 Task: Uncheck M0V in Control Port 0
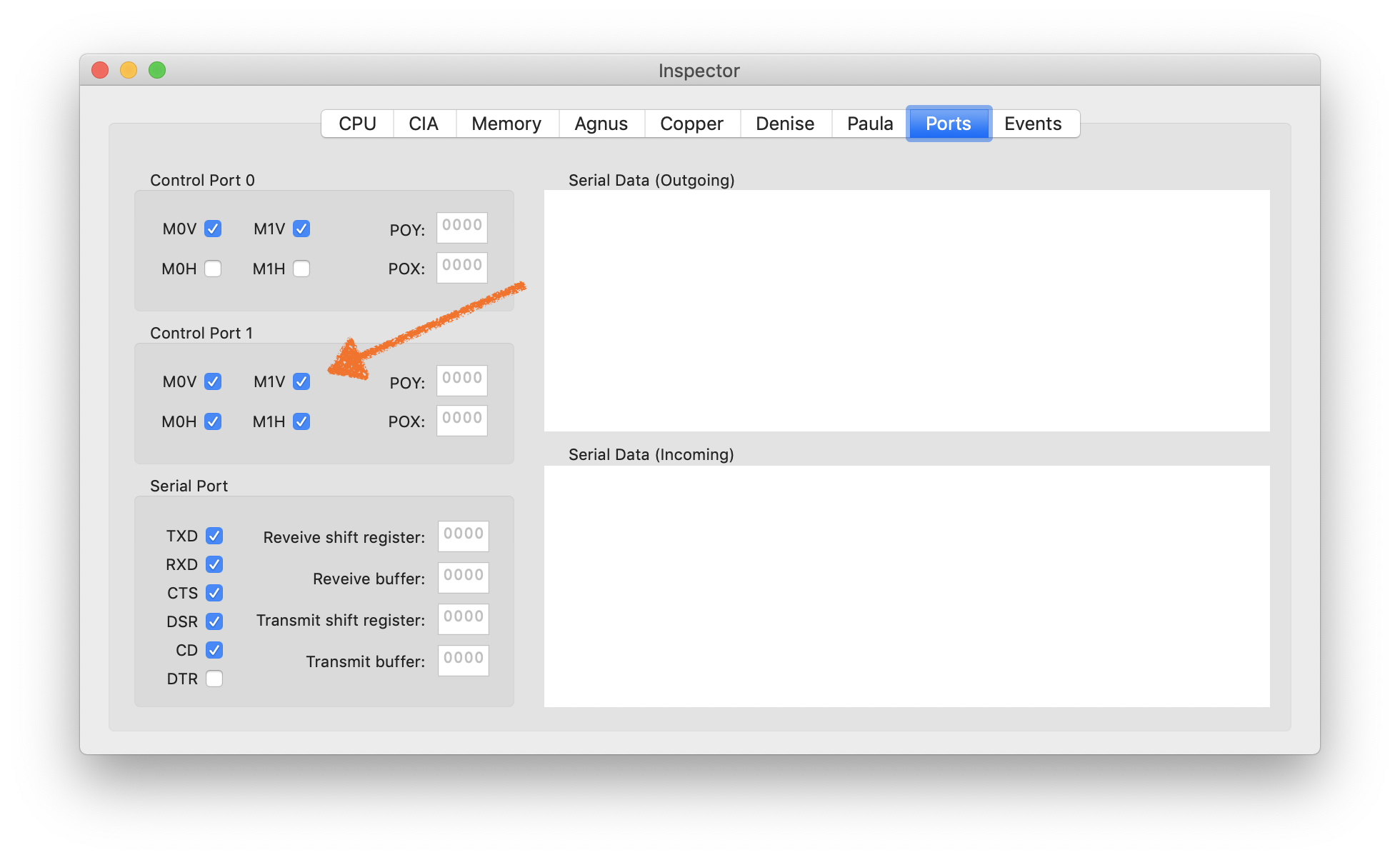(x=213, y=229)
